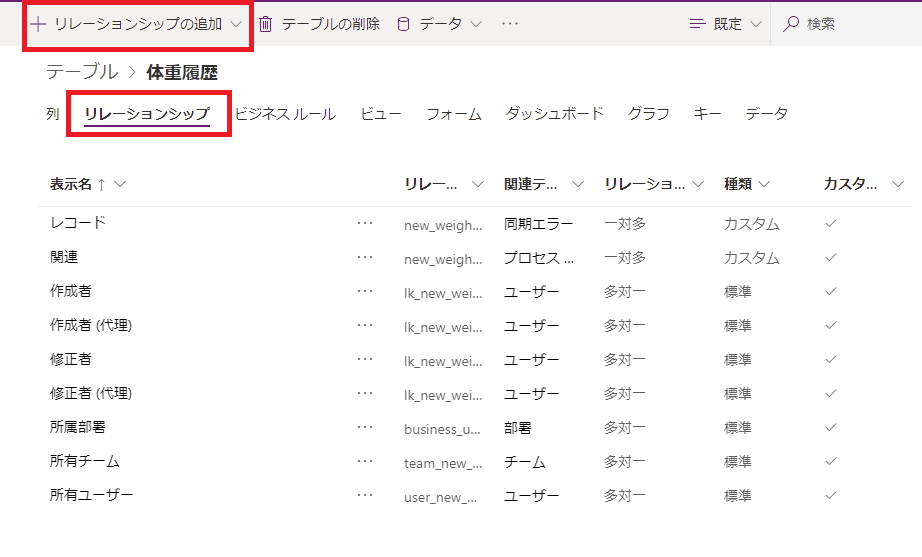
Task: Click the 部署 related table cell
Action: tap(518, 428)
